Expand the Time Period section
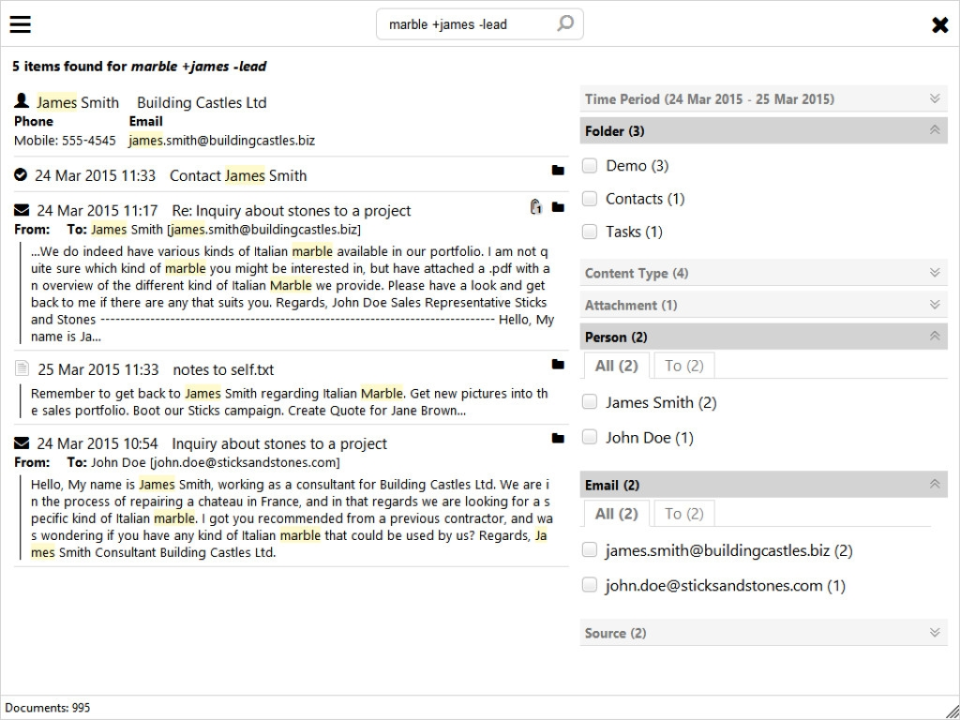 935,98
